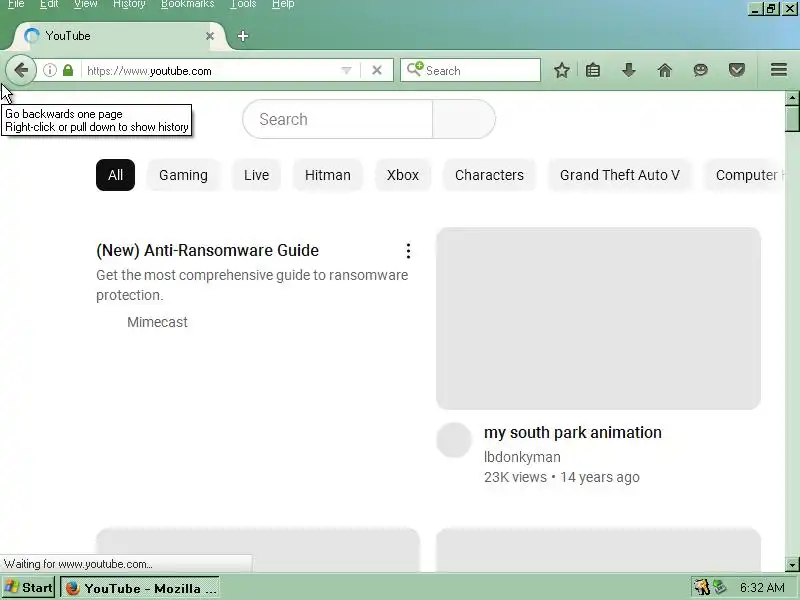Open the site information icon

(49, 70)
